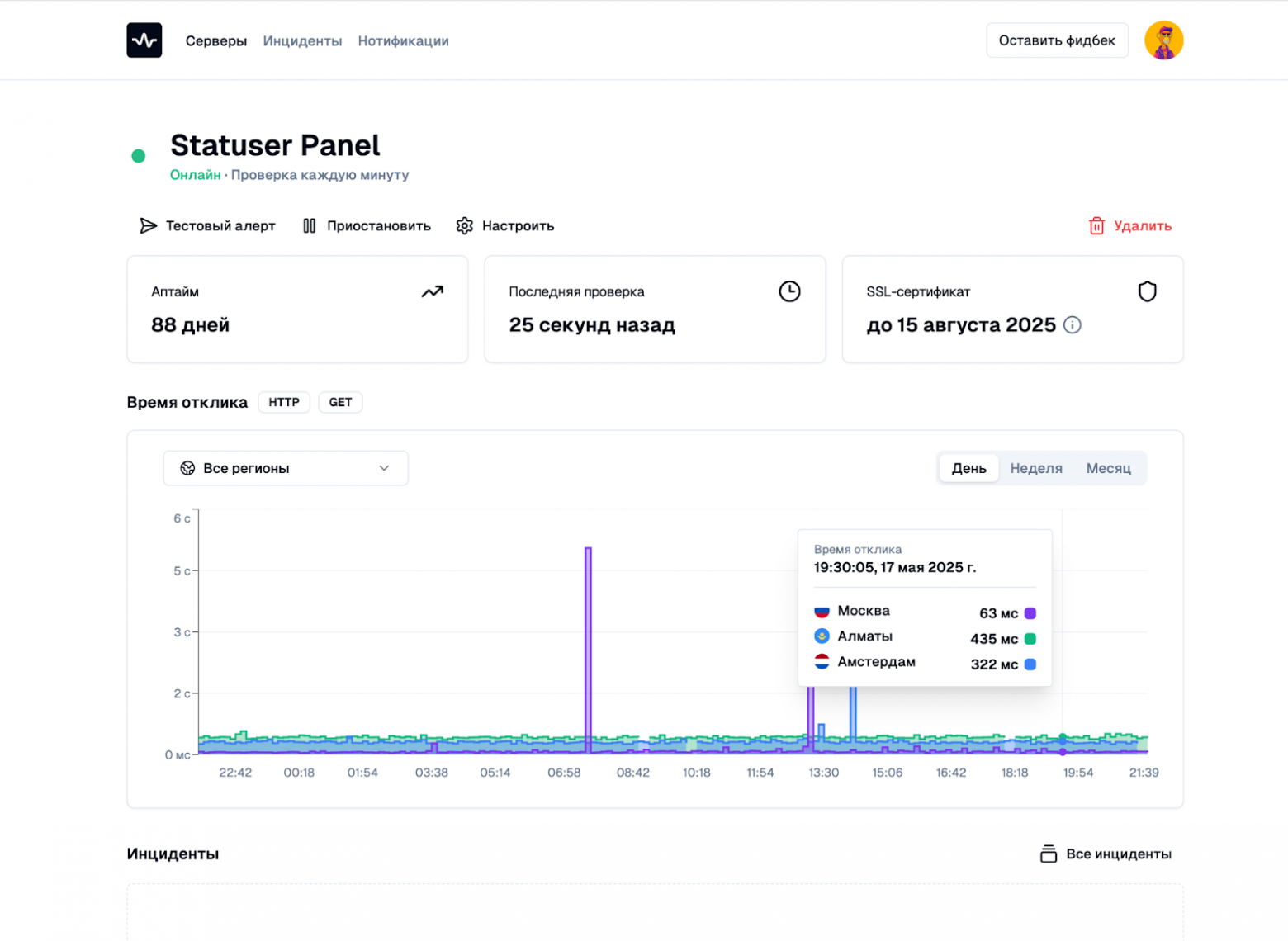Switch chart range to Месяц
Screen dimensions: 1288x941
1108,468
